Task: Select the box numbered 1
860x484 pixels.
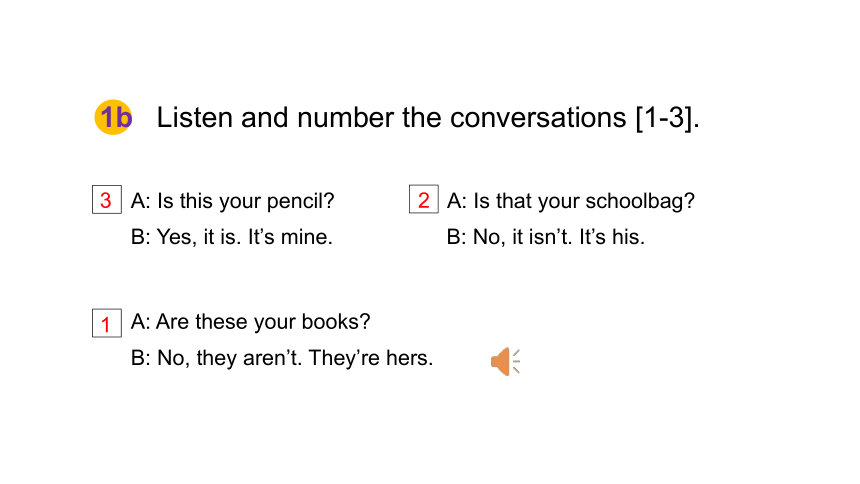Action: click(107, 323)
